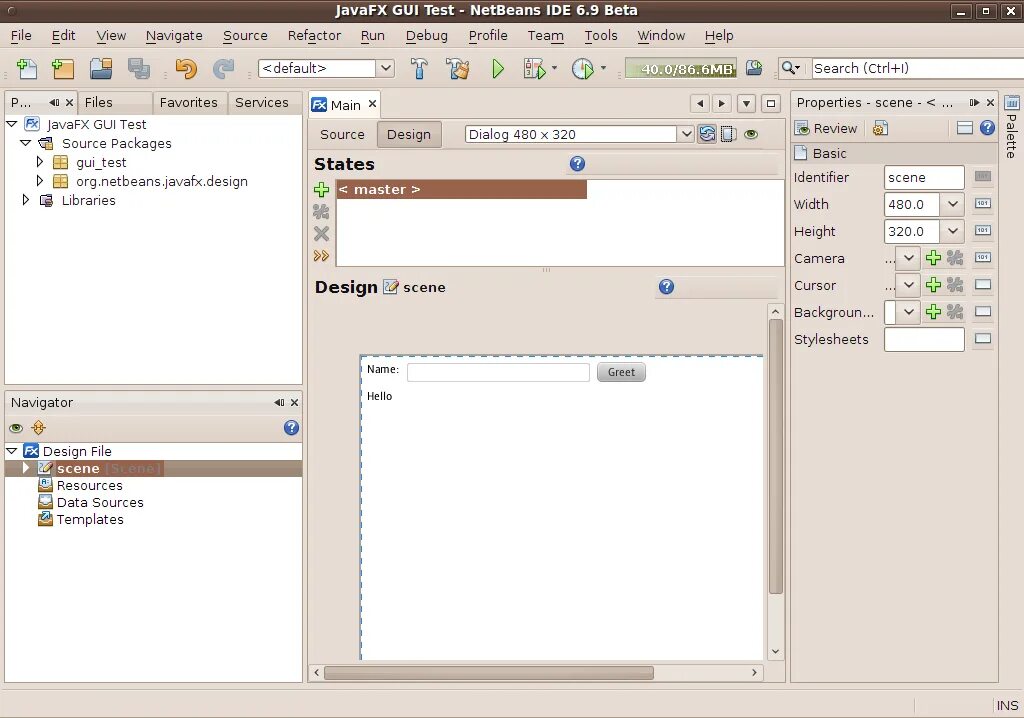
Task: Click the Properties panel help icon
Action: point(987,127)
